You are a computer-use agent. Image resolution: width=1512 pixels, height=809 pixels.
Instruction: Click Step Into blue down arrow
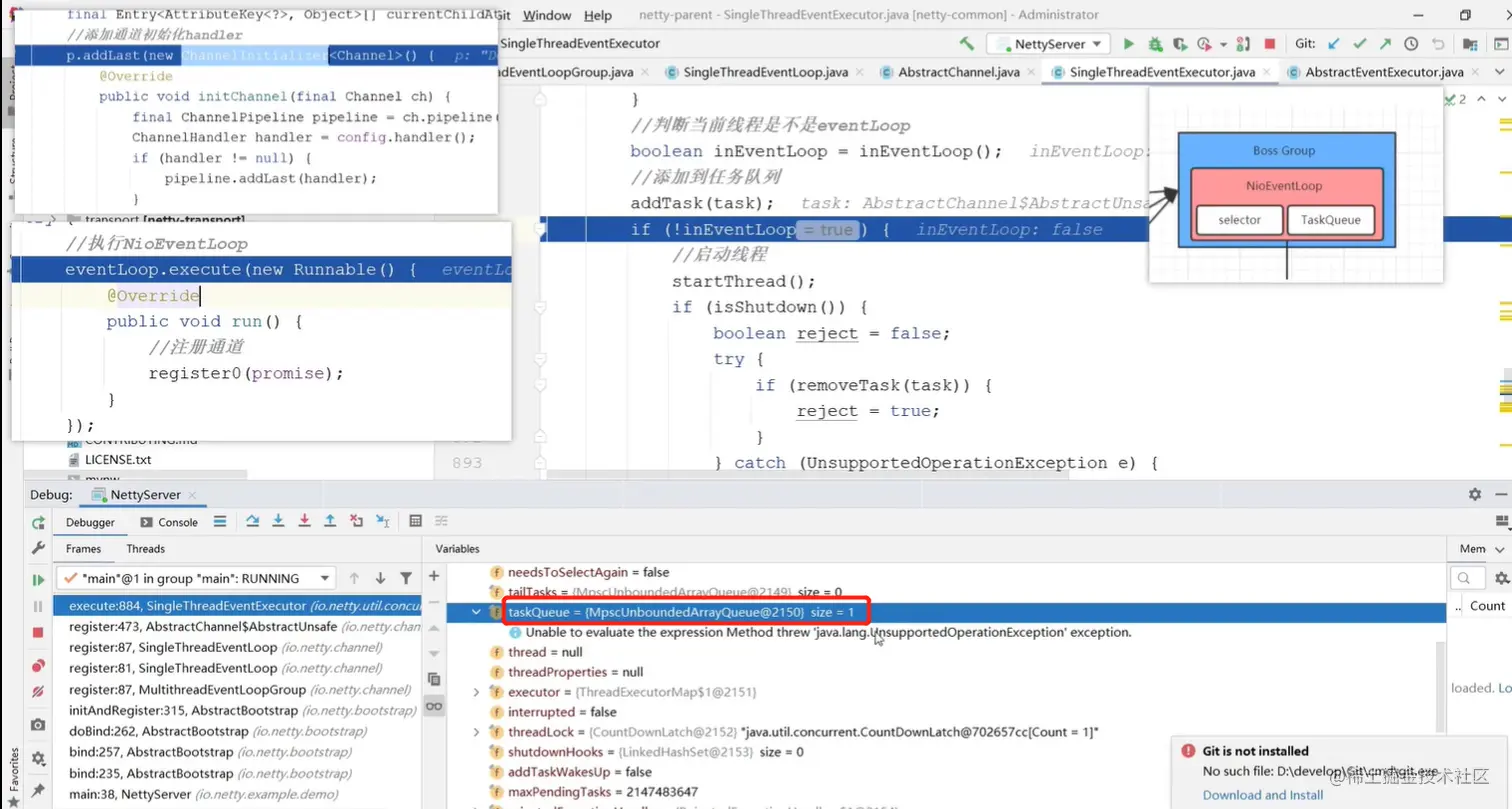pyautogui.click(x=278, y=522)
